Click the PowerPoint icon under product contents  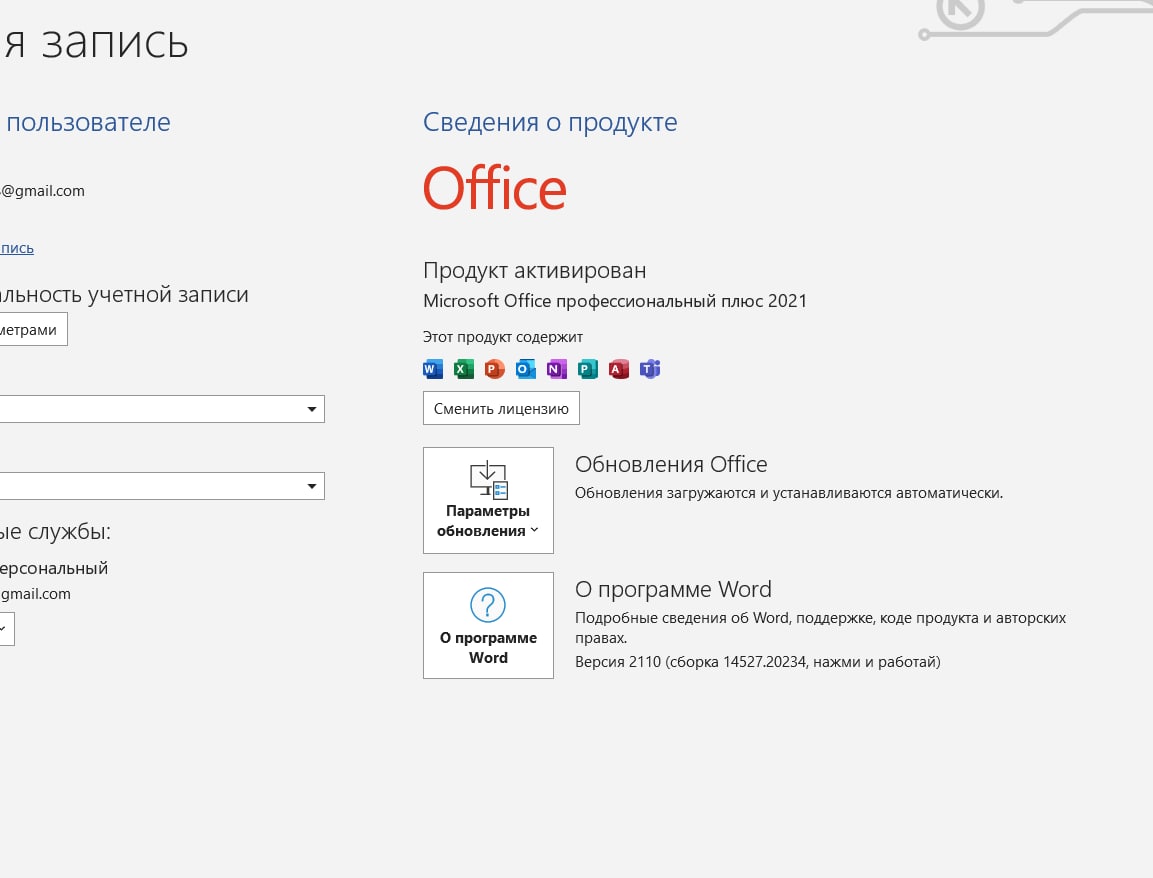[x=494, y=369]
